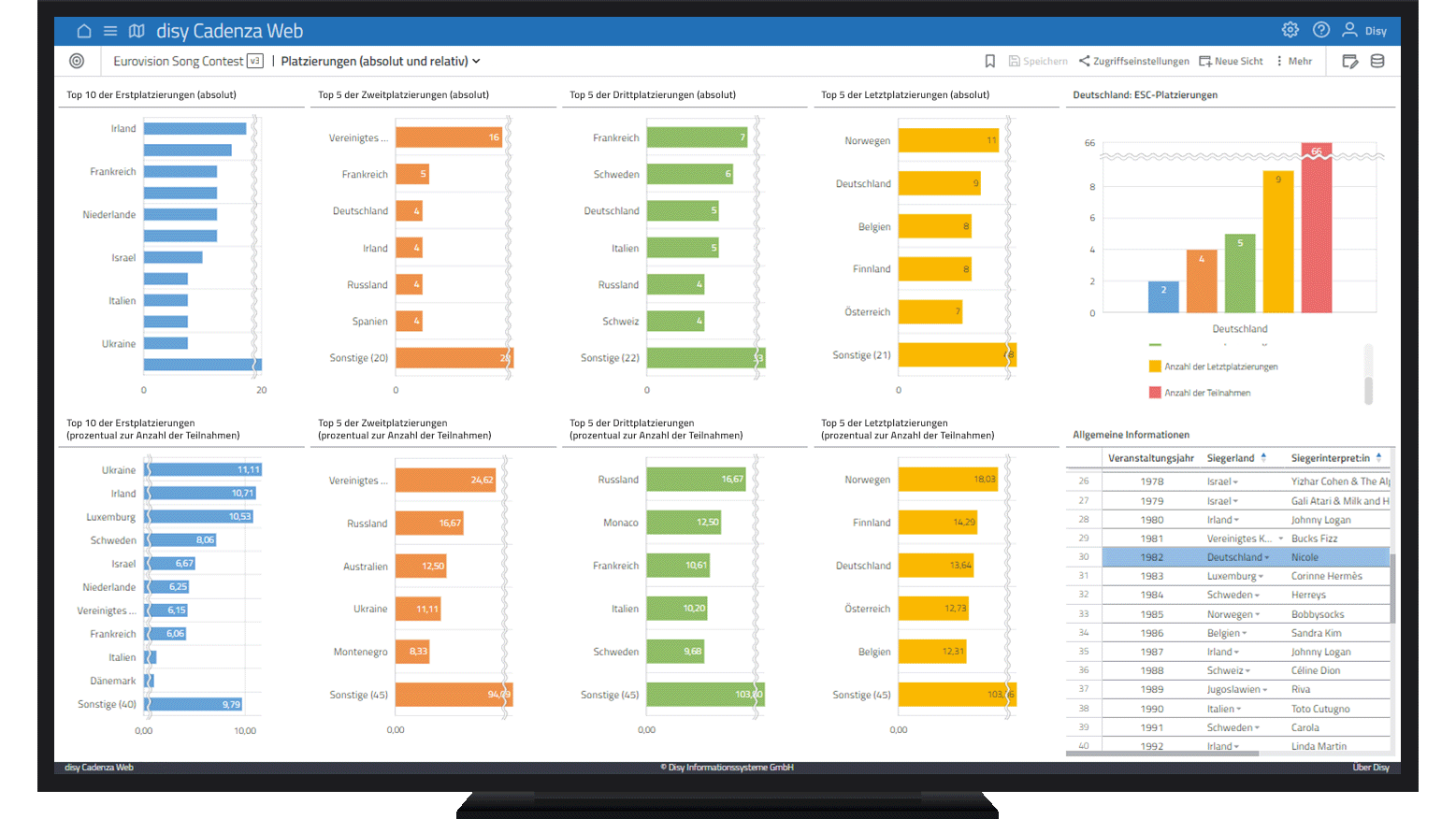This screenshot has width=1456, height=819.
Task: Click the yellow Anzahl der Letztplatzierungen legend swatch
Action: (x=1155, y=366)
